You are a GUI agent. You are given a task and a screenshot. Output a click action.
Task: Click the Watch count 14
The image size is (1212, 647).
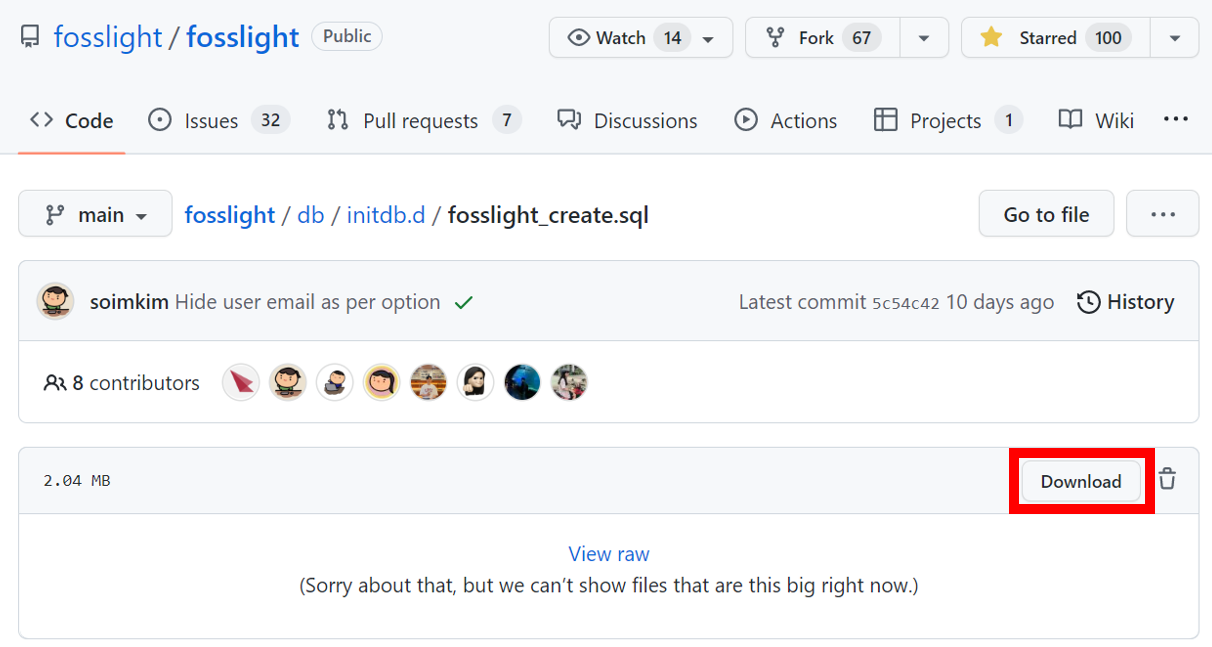point(672,38)
